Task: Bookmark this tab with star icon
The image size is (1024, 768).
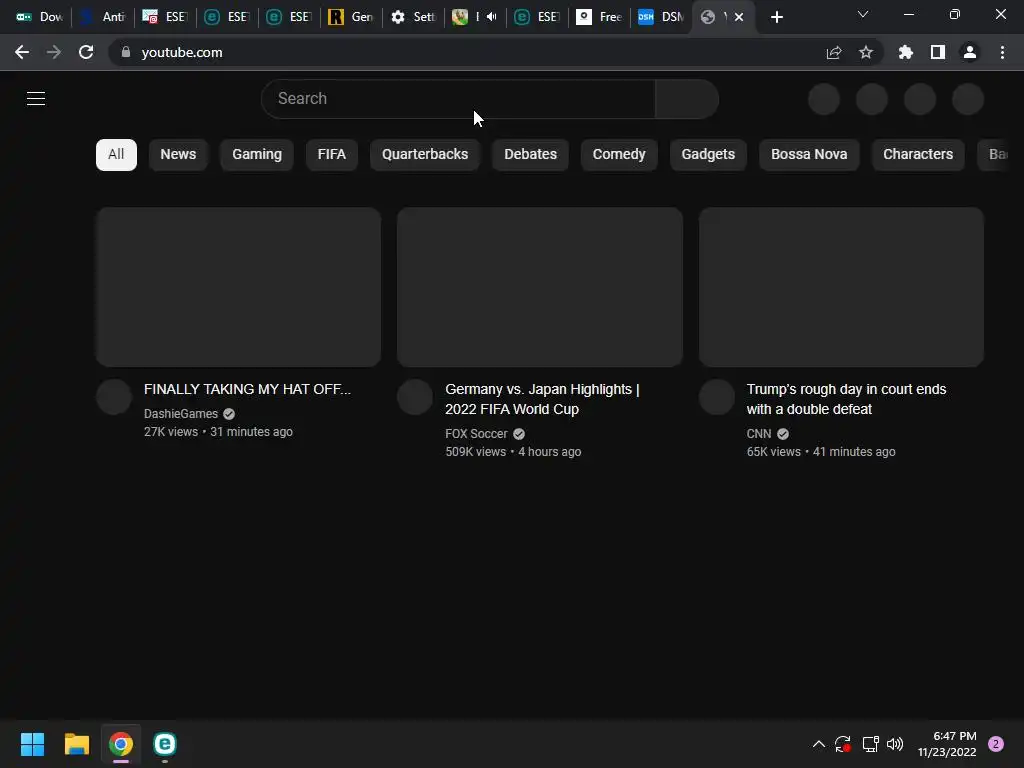Action: coord(866,52)
